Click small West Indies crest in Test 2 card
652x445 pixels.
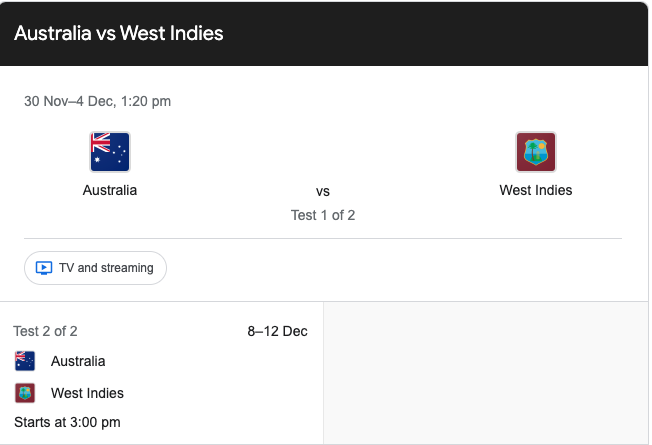tap(25, 393)
